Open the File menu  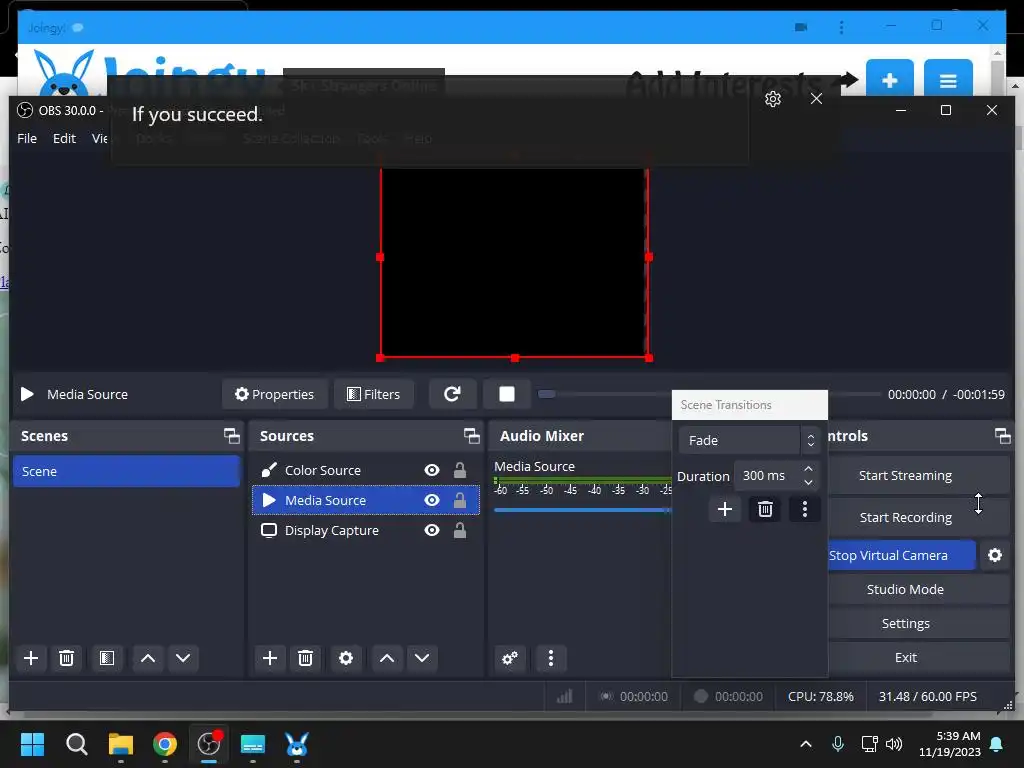[27, 138]
